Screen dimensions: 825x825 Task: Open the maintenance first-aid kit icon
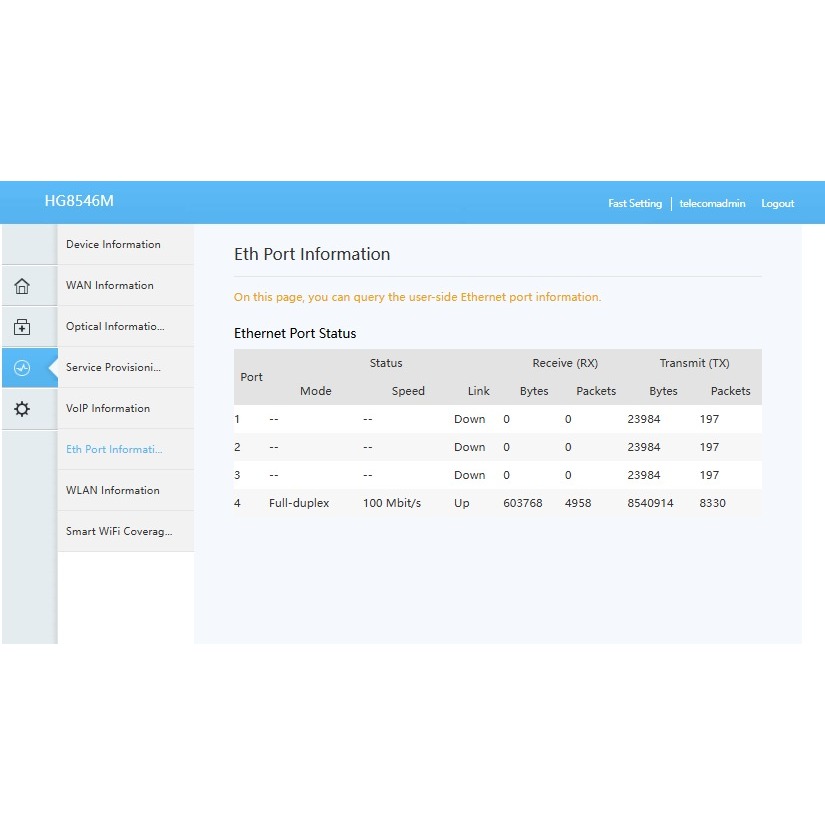pos(22,327)
